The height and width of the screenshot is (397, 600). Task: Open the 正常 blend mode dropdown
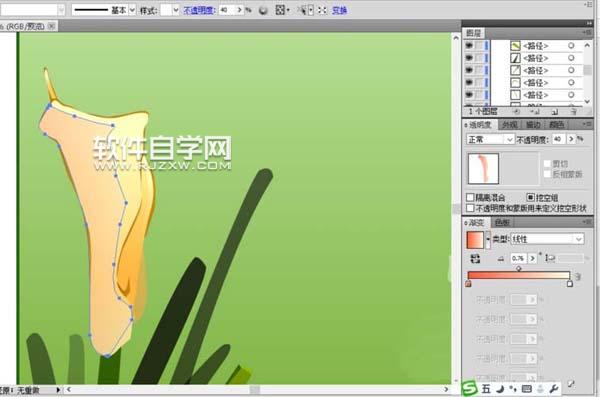pyautogui.click(x=510, y=140)
